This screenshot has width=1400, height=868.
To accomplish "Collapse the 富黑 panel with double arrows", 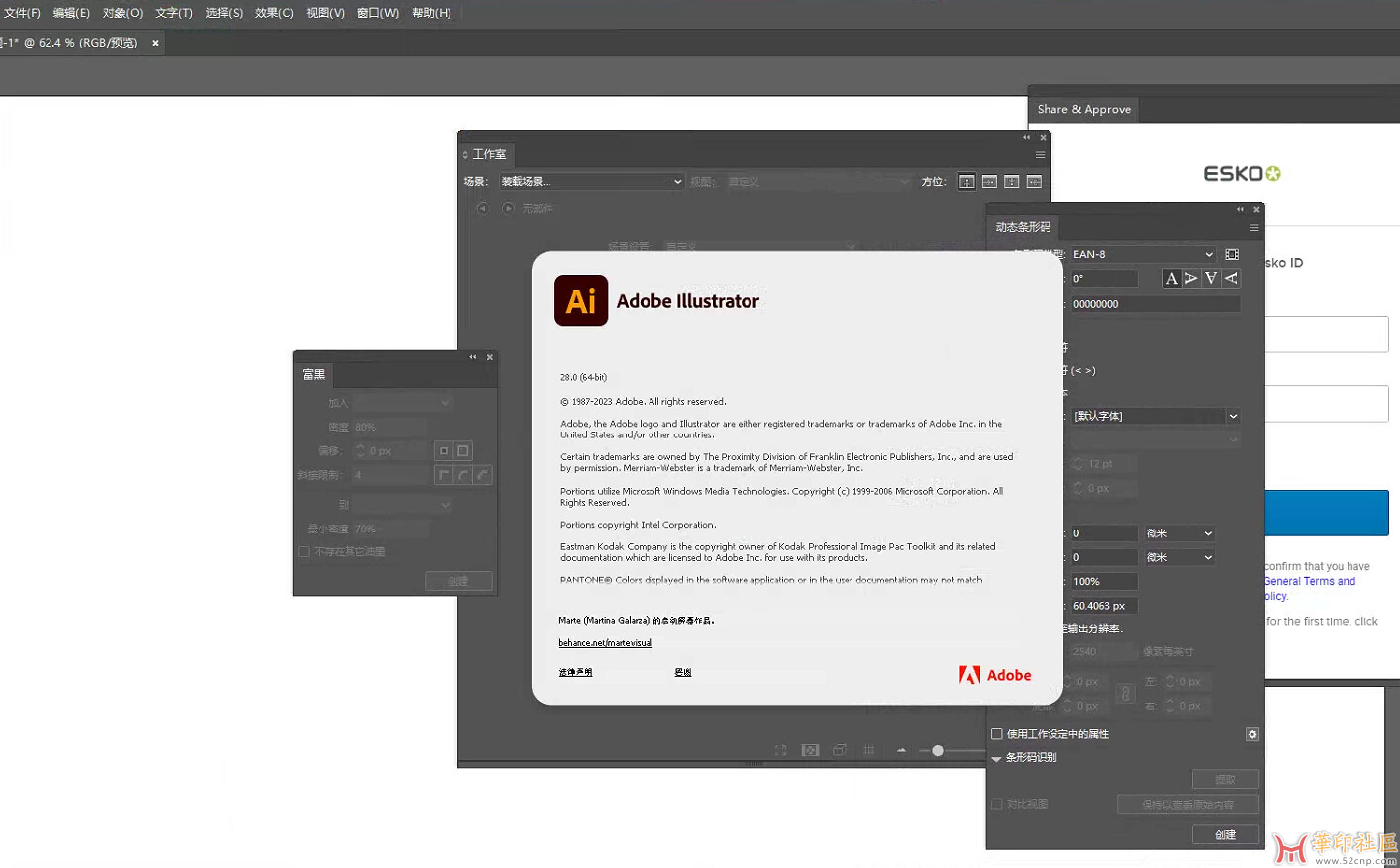I will click(473, 357).
